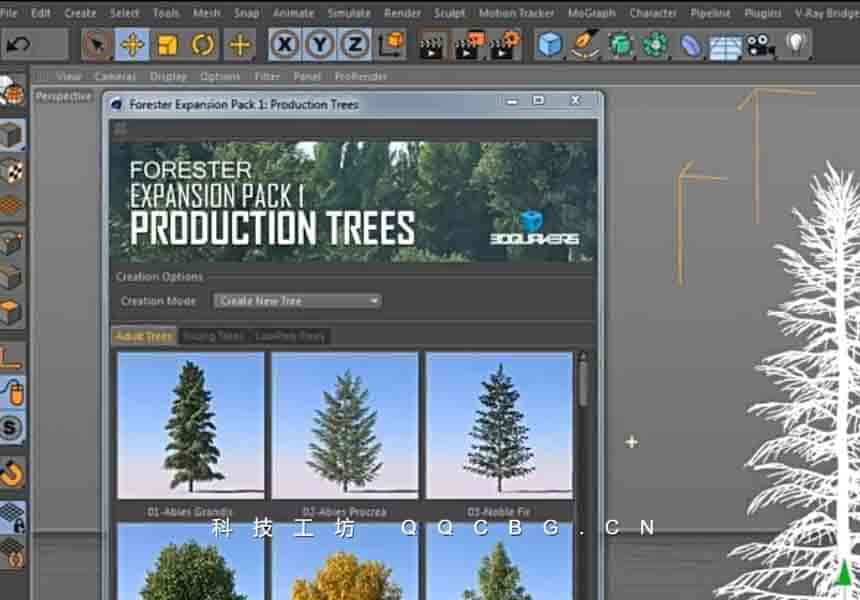Close the Forester Expansion Pack window

[x=575, y=100]
